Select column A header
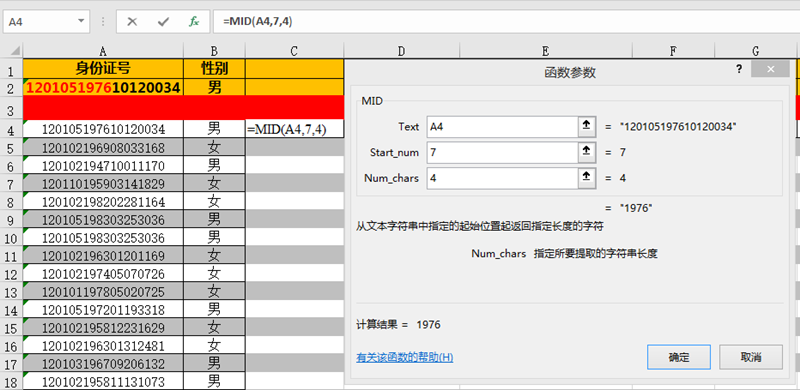 [x=103, y=51]
